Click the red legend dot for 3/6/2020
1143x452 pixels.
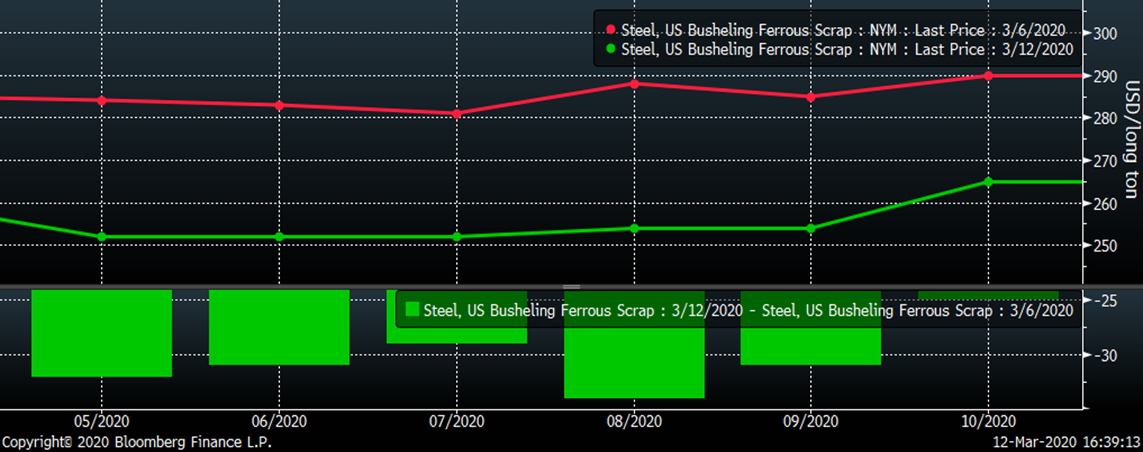[611, 28]
